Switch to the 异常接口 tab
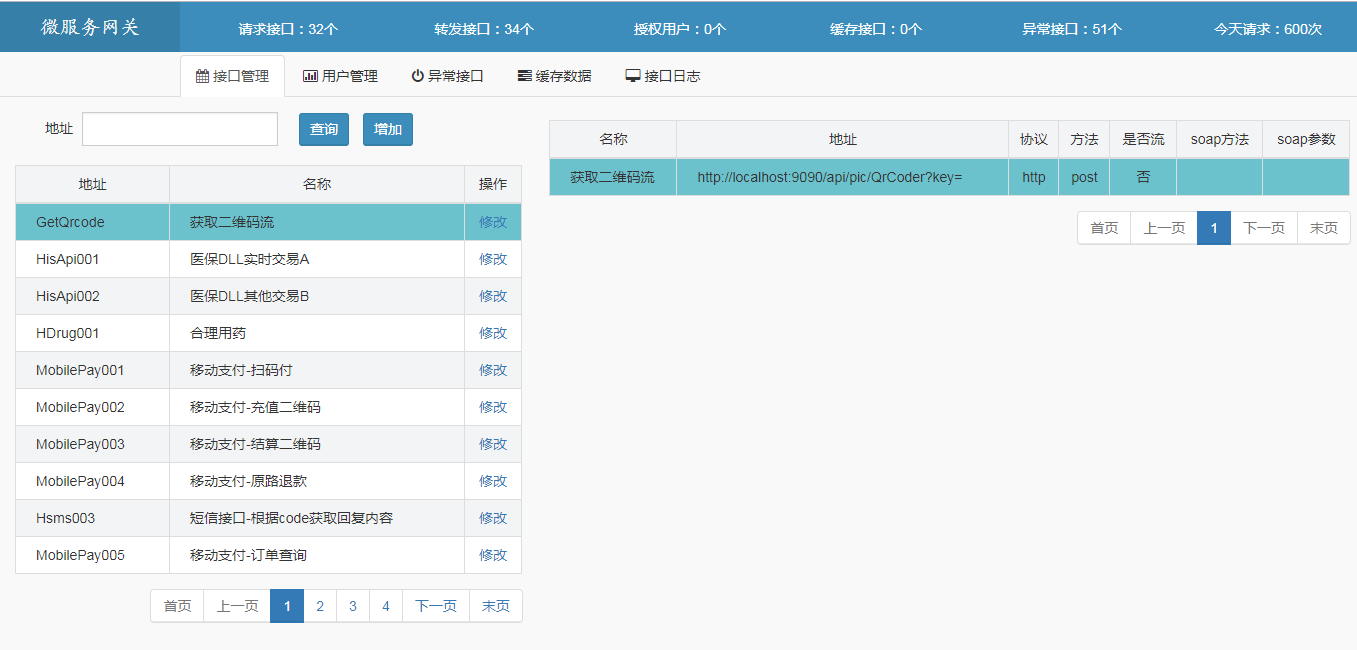 (447, 76)
